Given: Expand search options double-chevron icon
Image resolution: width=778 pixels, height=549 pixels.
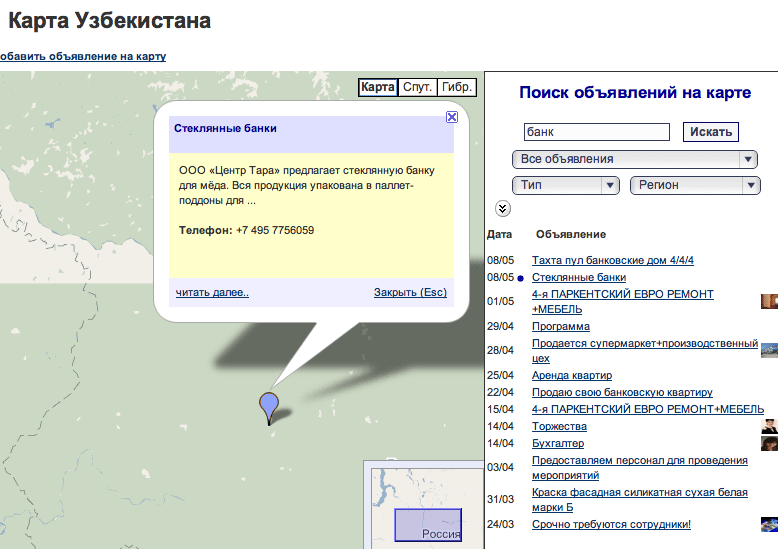Looking at the screenshot, I should (x=503, y=208).
